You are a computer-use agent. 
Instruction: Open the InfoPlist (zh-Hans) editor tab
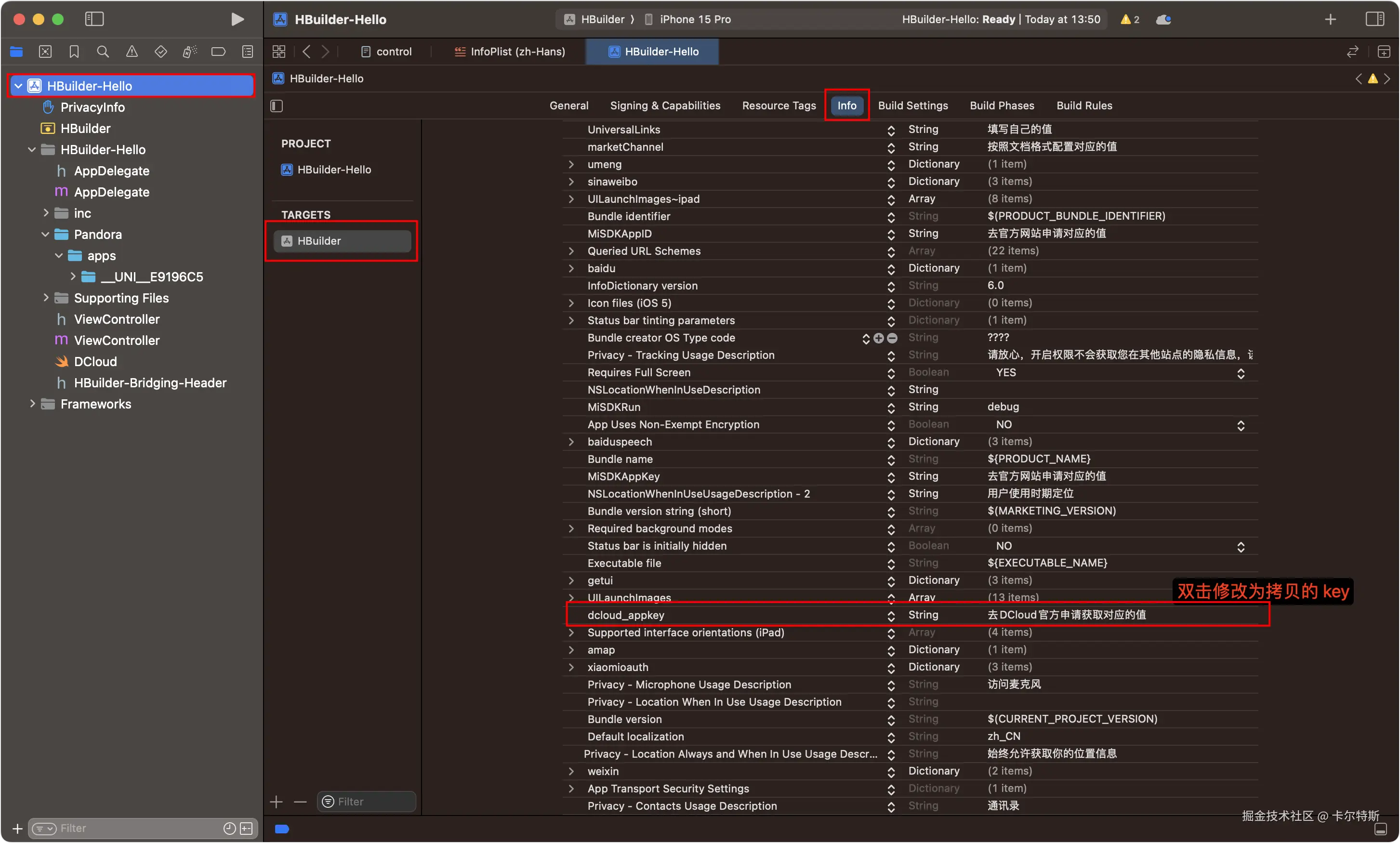pyautogui.click(x=510, y=52)
